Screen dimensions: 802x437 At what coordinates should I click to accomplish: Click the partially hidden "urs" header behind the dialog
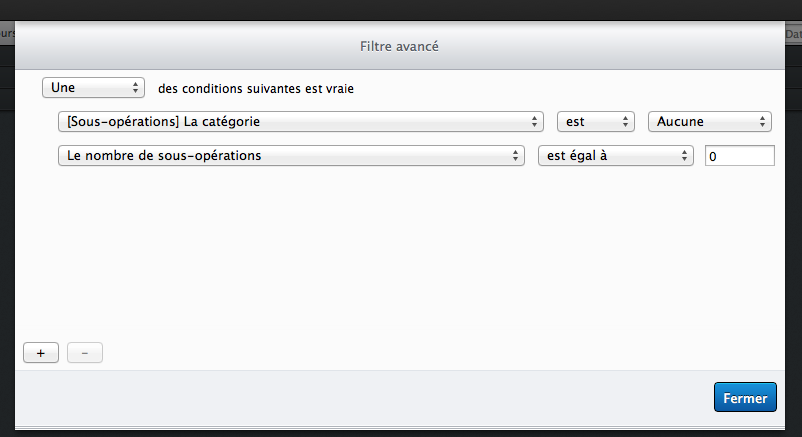[8, 33]
